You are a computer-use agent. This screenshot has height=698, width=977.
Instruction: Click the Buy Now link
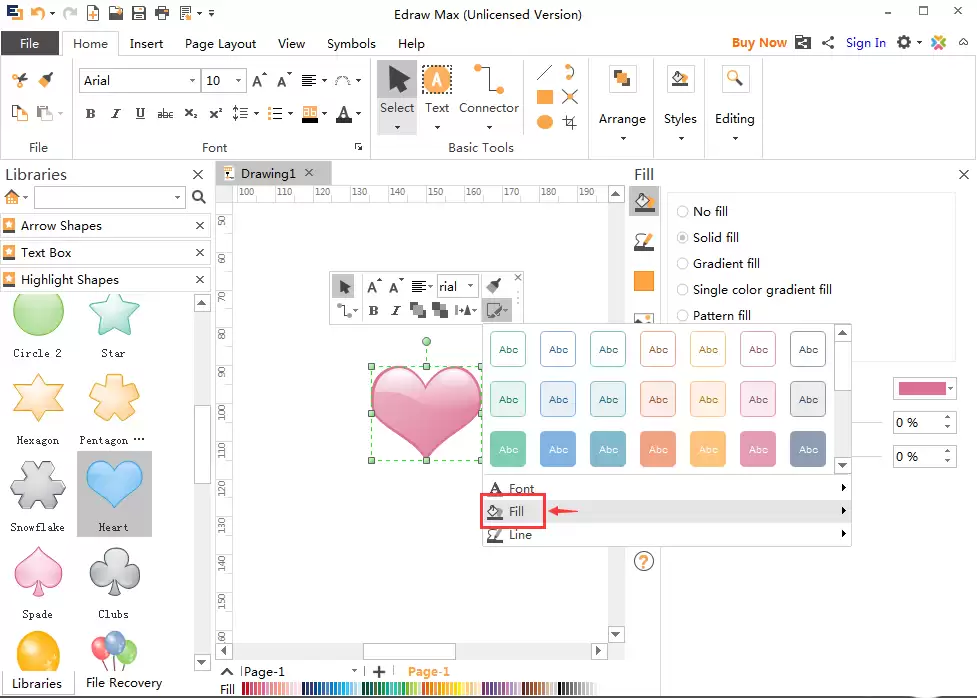tap(759, 42)
